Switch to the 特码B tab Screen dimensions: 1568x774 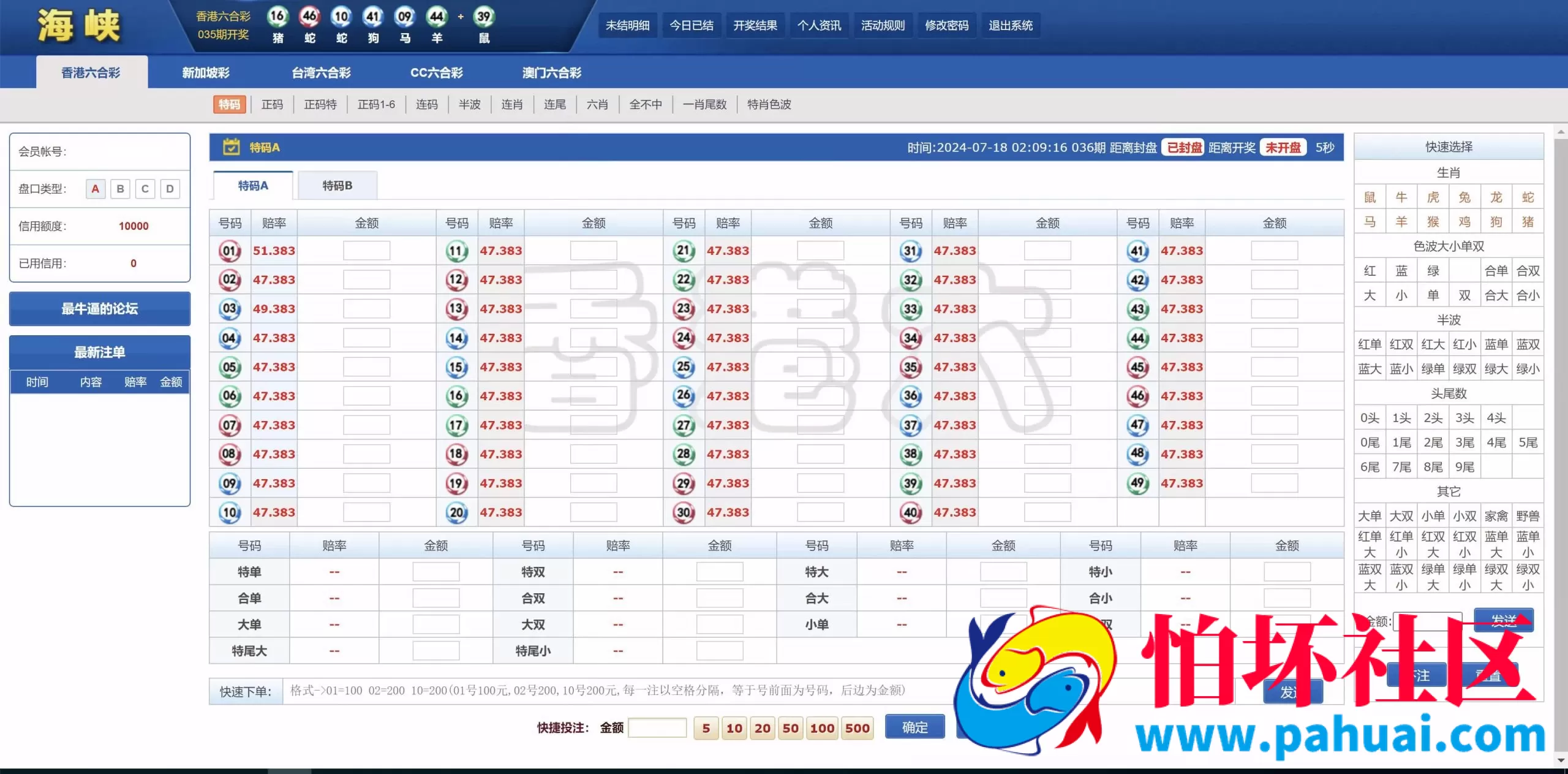coord(337,186)
